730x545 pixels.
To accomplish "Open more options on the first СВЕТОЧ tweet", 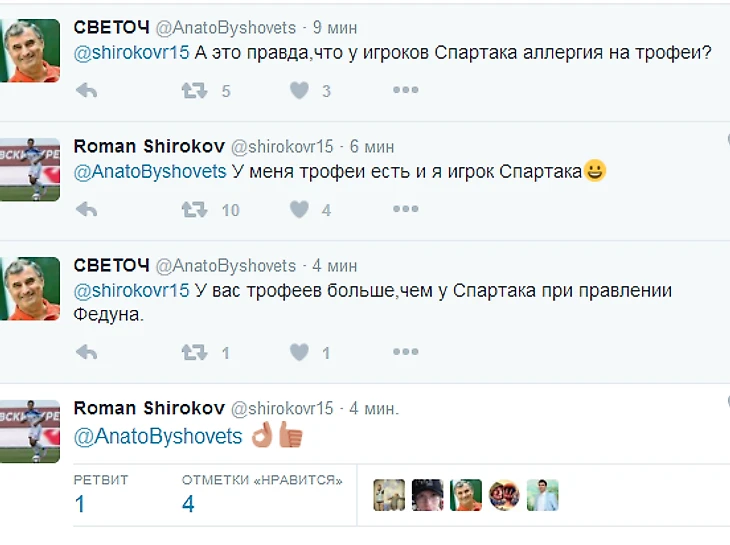I will [x=406, y=90].
